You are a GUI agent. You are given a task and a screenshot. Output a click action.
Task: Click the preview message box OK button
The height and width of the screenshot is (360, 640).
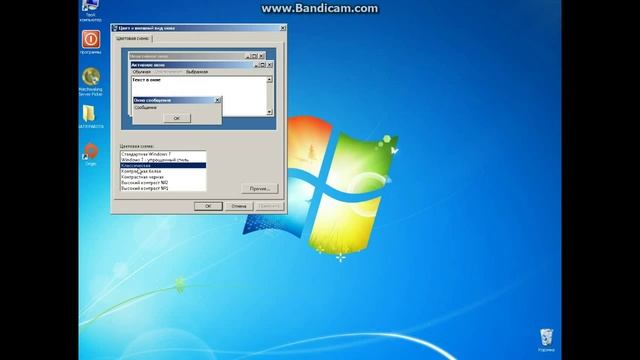point(177,118)
